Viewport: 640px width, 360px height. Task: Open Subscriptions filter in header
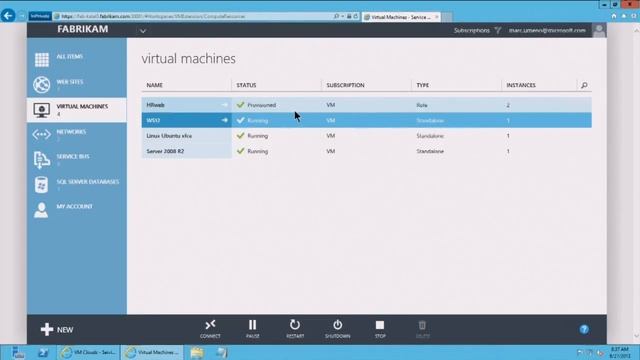[477, 30]
